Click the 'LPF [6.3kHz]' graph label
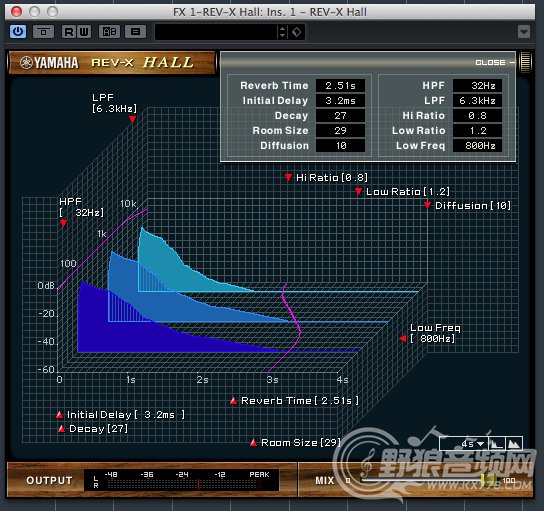This screenshot has height=511, width=544. (x=114, y=103)
